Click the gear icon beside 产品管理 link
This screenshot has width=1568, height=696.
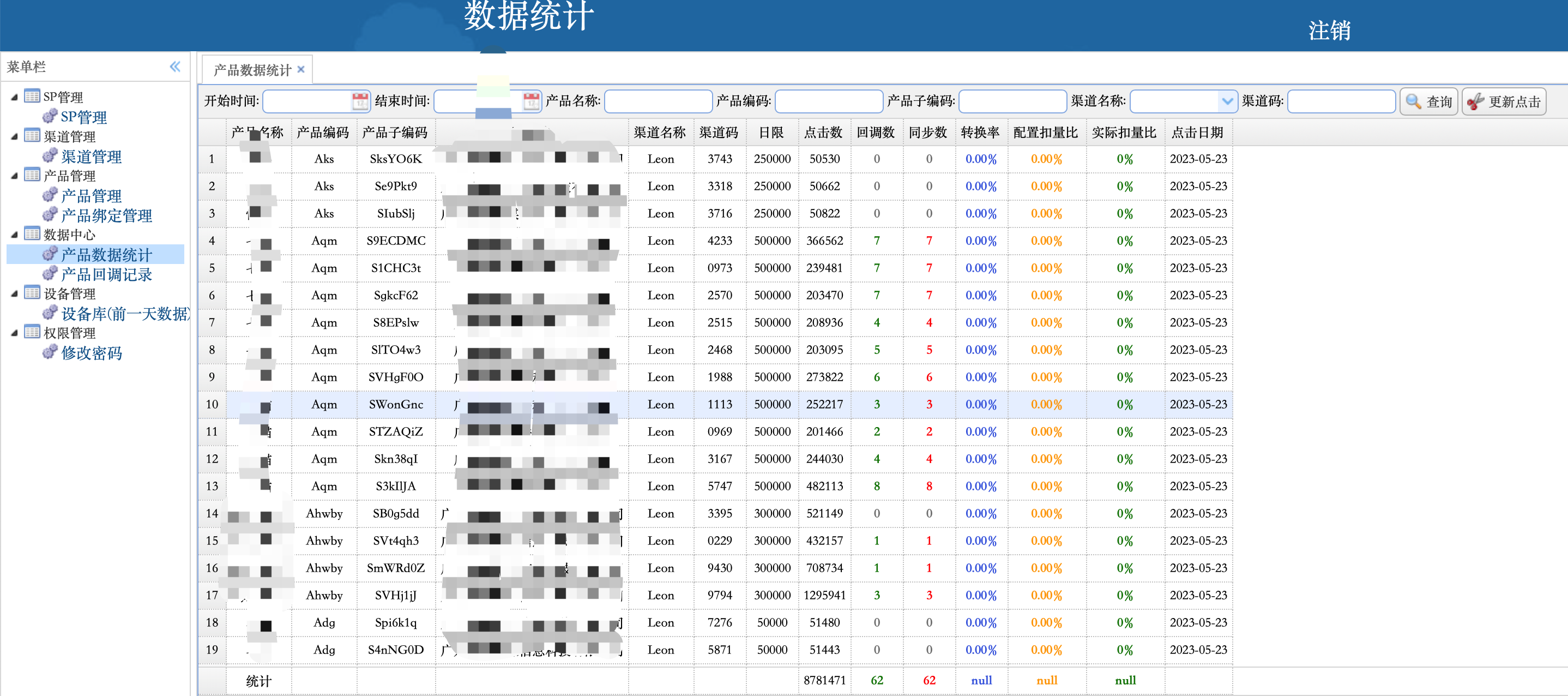click(x=50, y=195)
